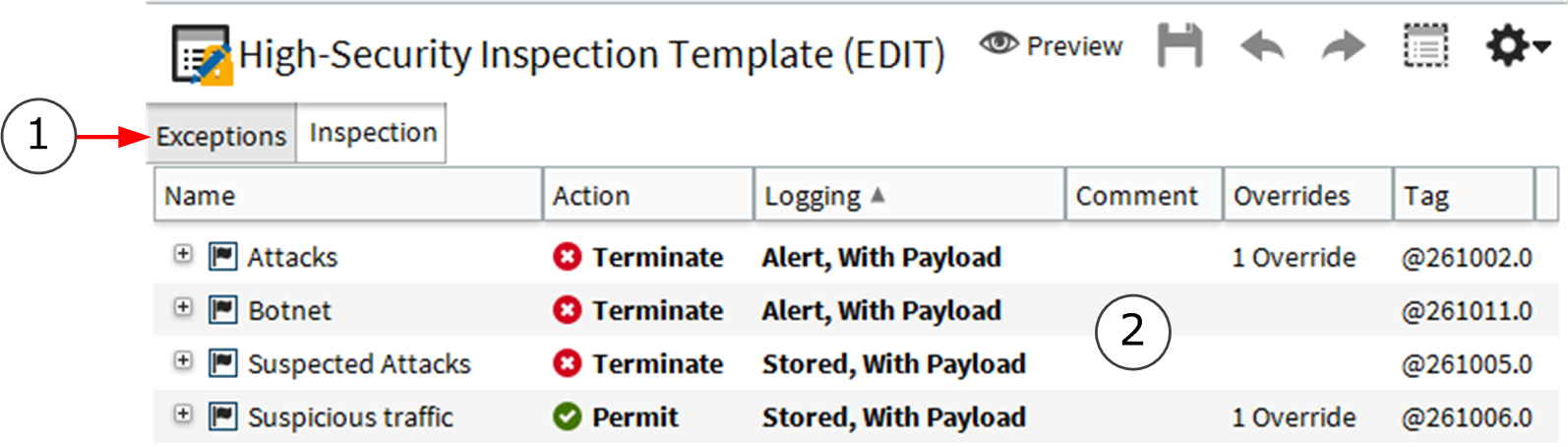Screen dimensions: 1568x447
Task: Click the 1 Override cell for Attacks
Action: point(1294,257)
